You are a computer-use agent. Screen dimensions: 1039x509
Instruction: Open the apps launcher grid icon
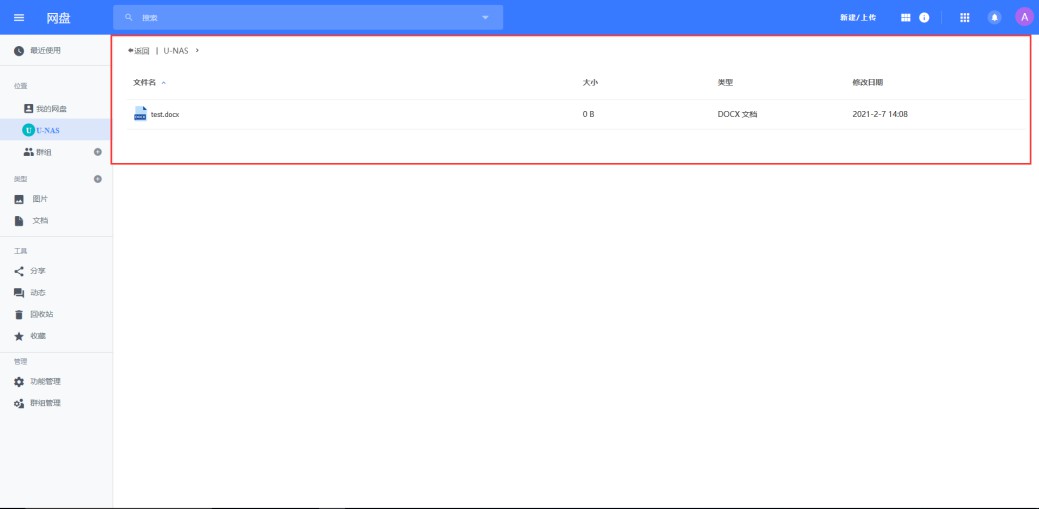pos(965,17)
